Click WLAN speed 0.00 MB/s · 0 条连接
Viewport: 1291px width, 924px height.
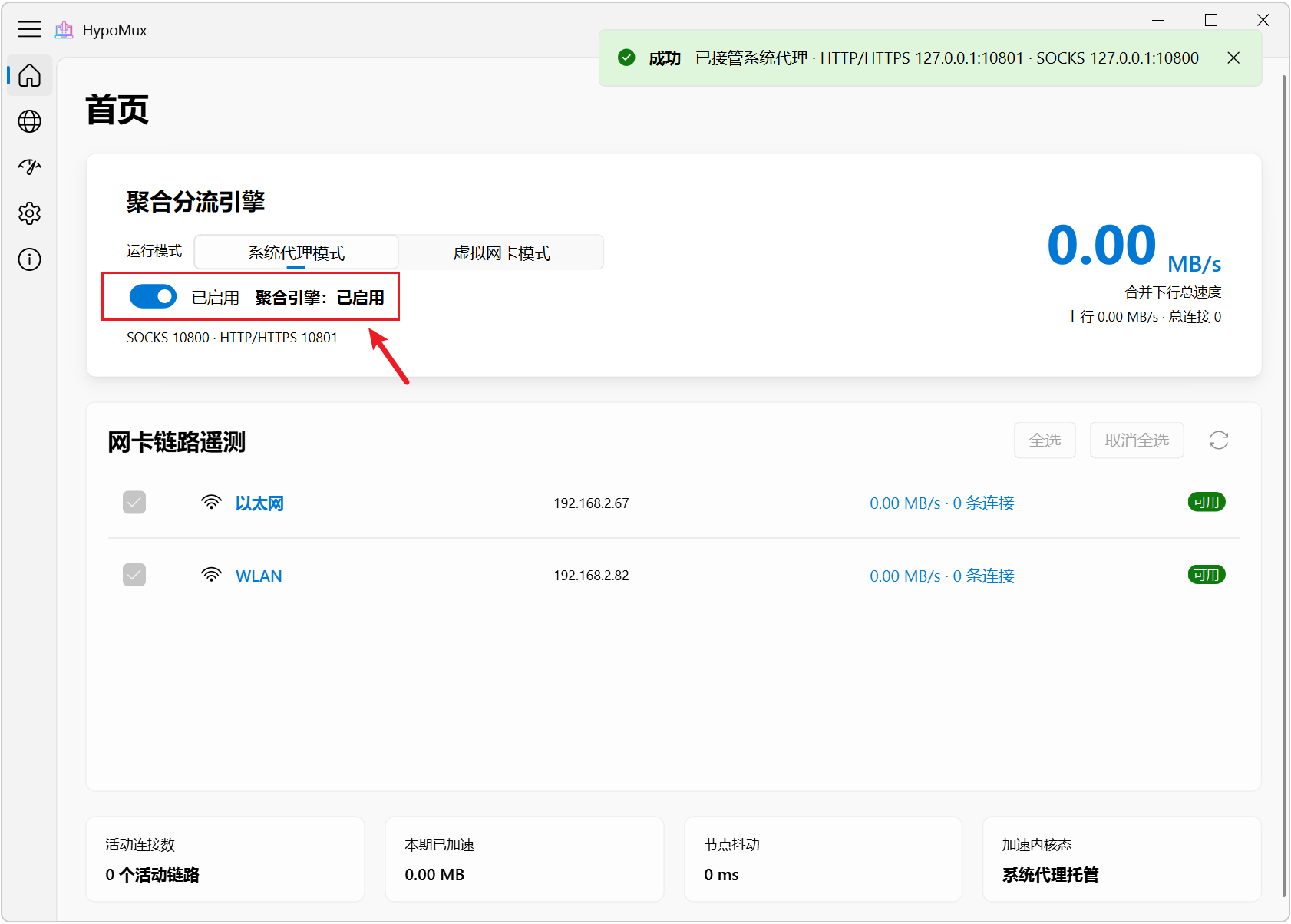942,576
